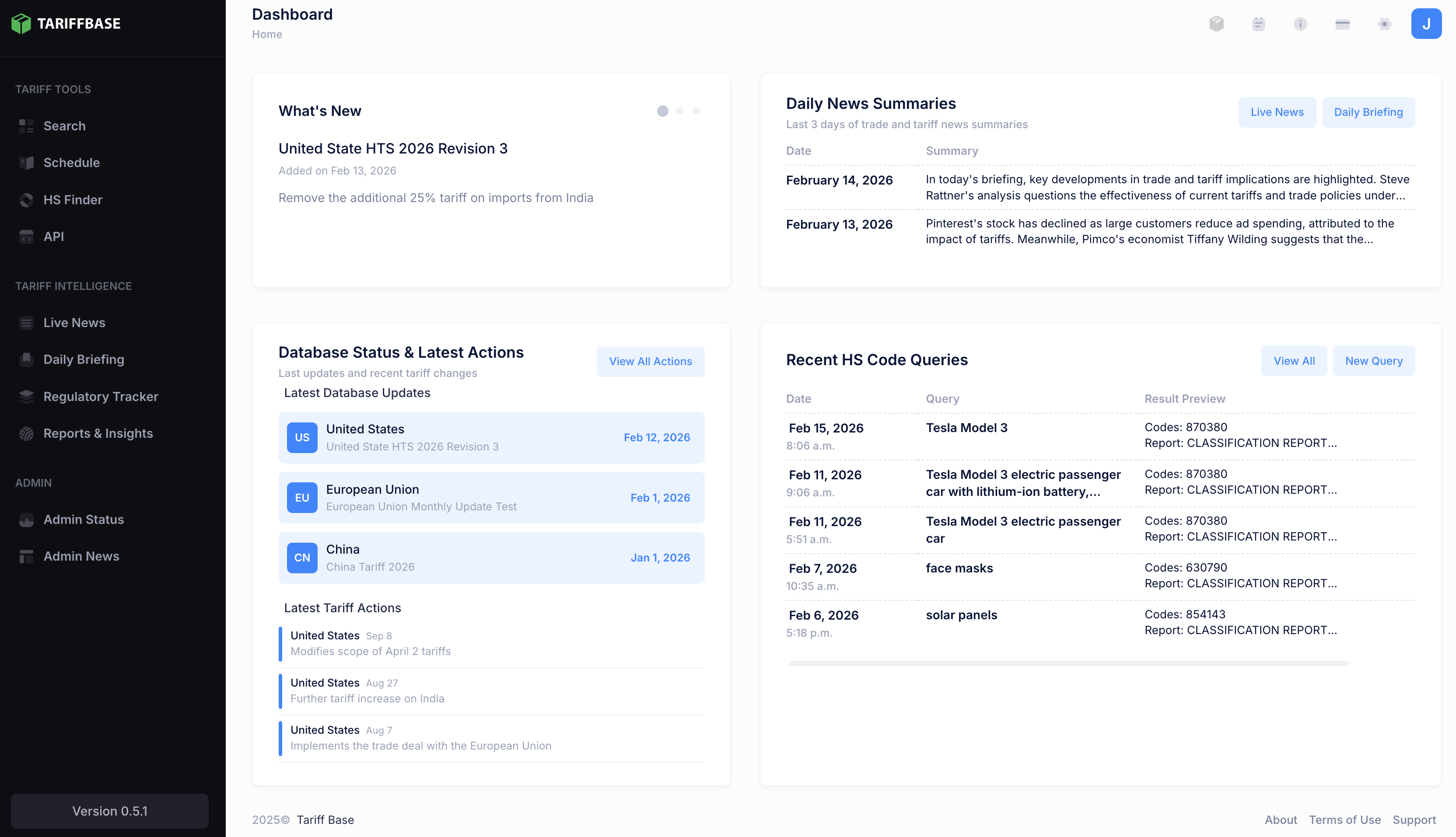
Task: Open the credit card billing icon
Action: click(1342, 24)
